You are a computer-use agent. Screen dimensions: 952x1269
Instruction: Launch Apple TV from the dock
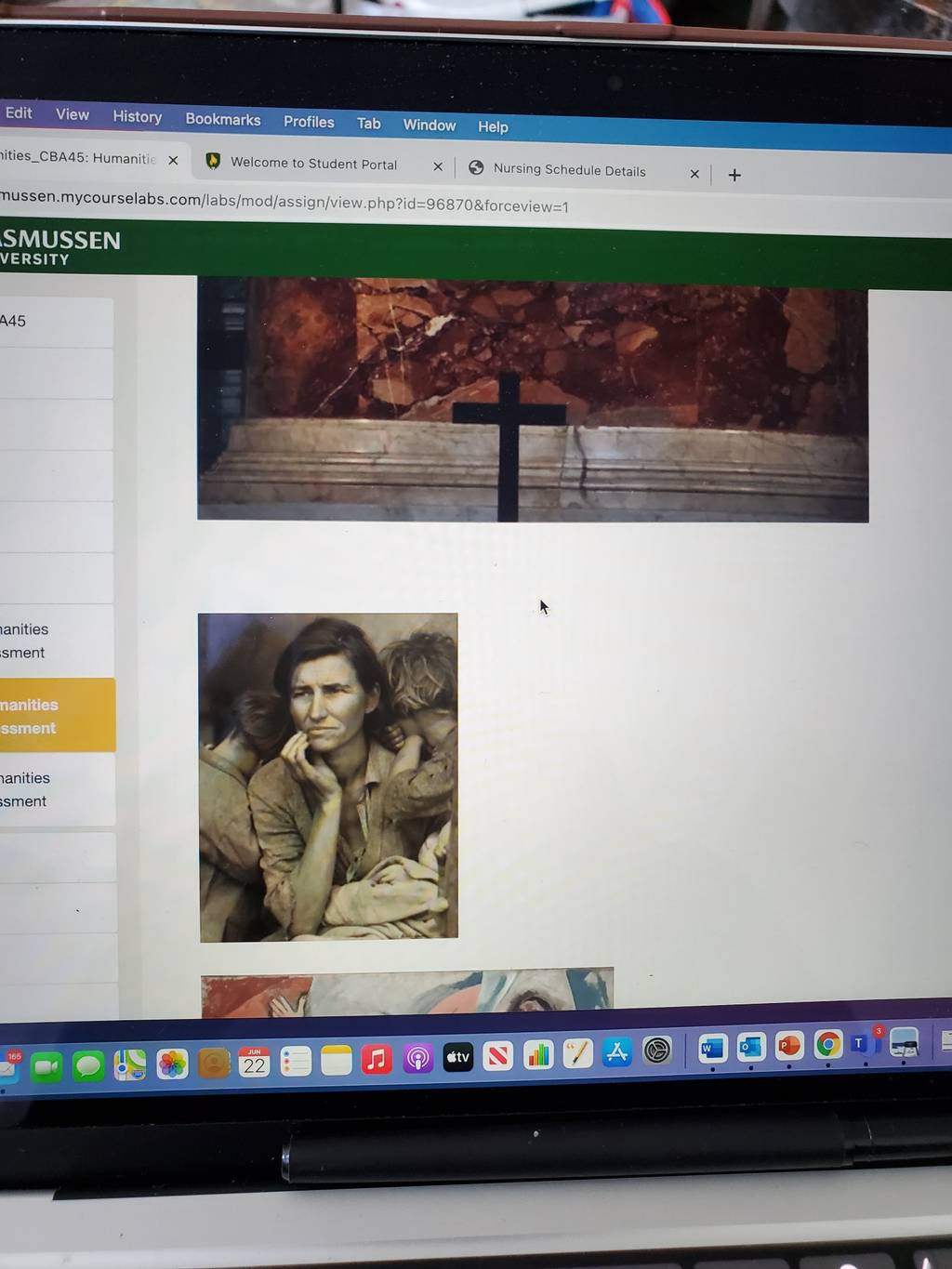[x=457, y=1057]
